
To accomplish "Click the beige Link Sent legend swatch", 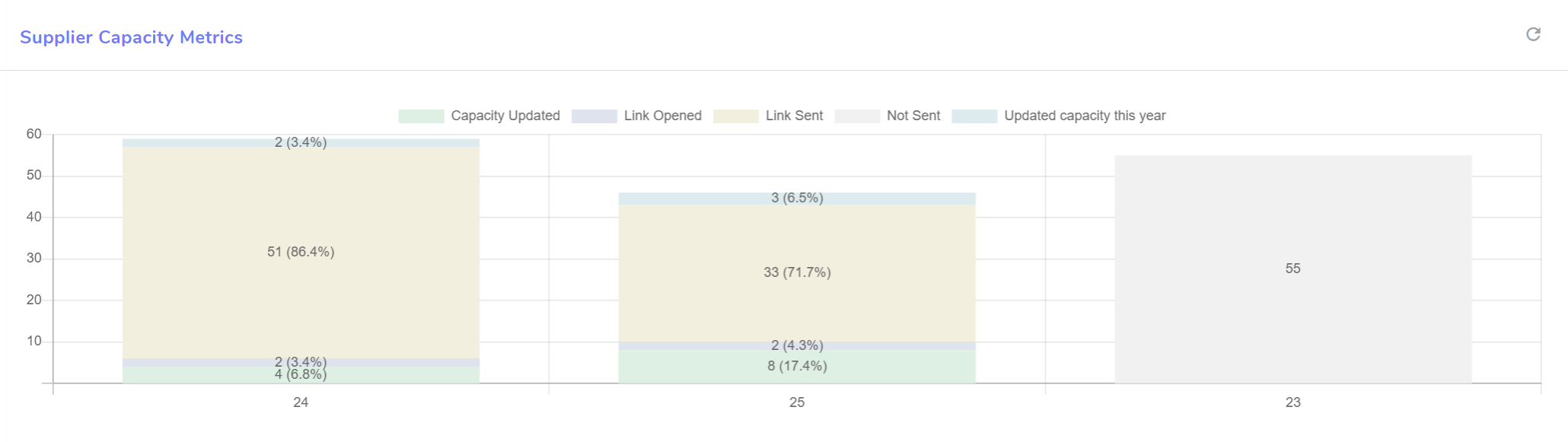I will click(735, 116).
